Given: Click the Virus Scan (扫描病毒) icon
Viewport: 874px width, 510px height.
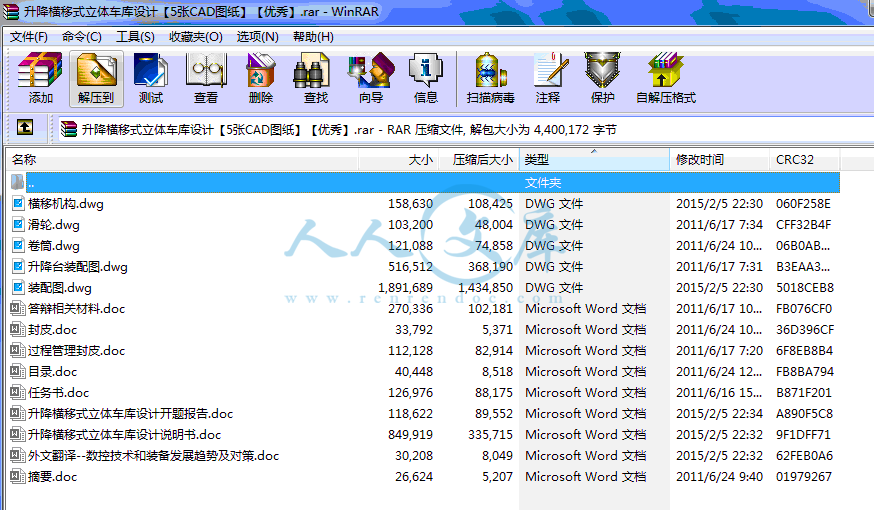Looking at the screenshot, I should click(491, 79).
